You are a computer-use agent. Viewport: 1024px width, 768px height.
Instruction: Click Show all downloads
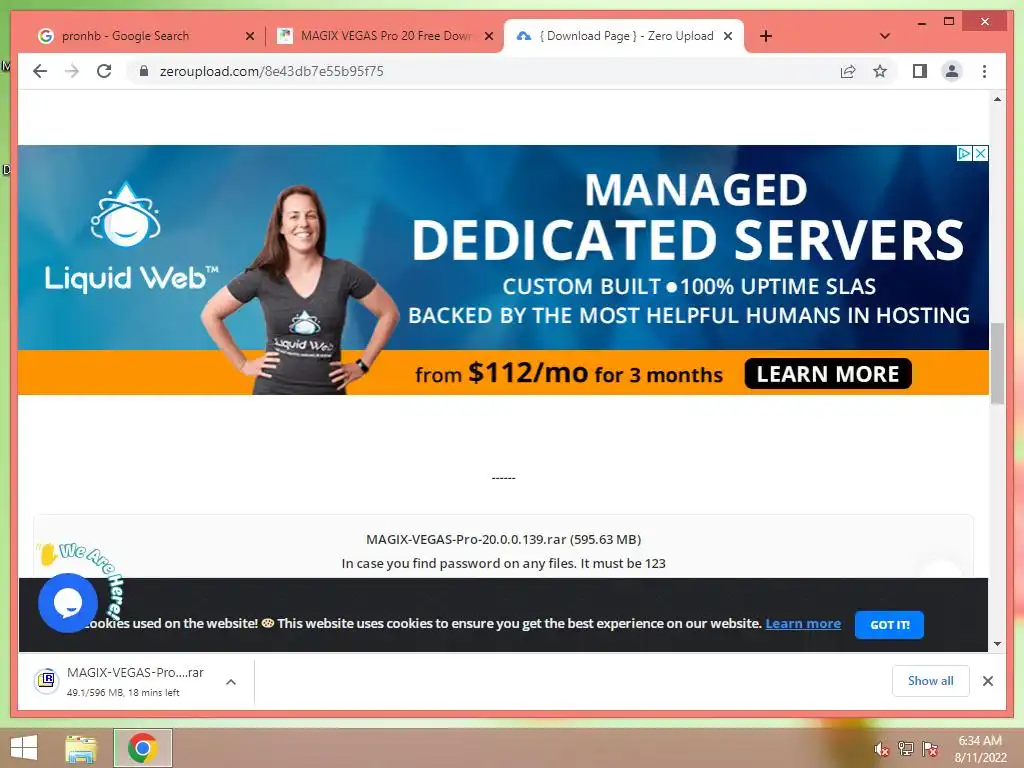tap(930, 681)
